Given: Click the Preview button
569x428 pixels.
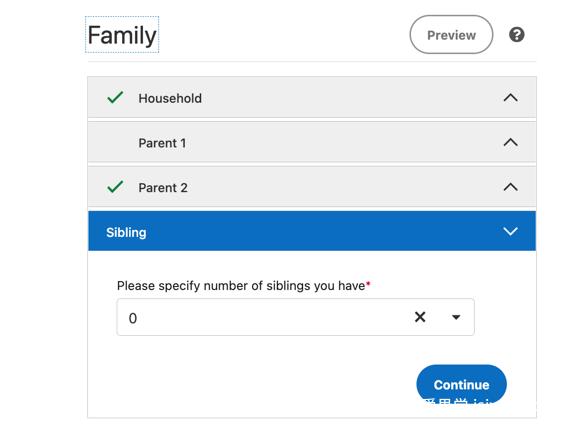Looking at the screenshot, I should (451, 35).
